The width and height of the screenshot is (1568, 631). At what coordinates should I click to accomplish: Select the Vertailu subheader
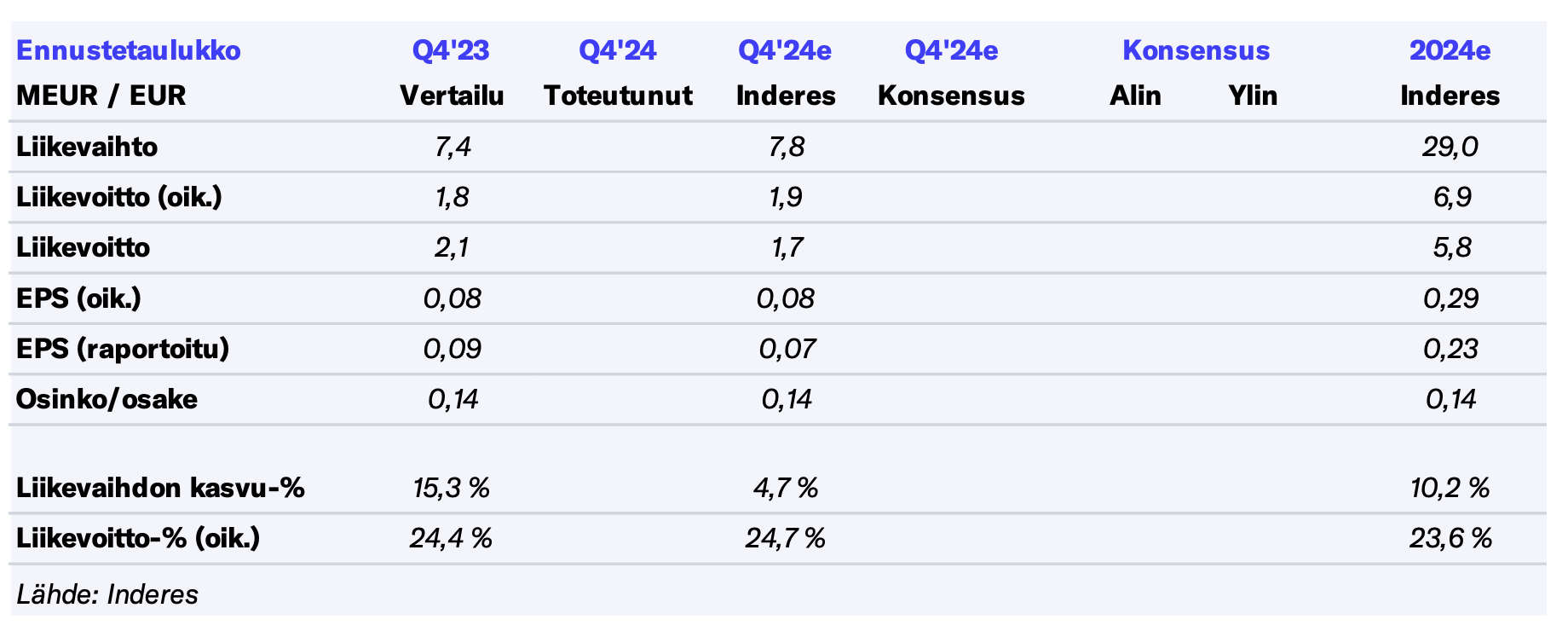tap(452, 96)
